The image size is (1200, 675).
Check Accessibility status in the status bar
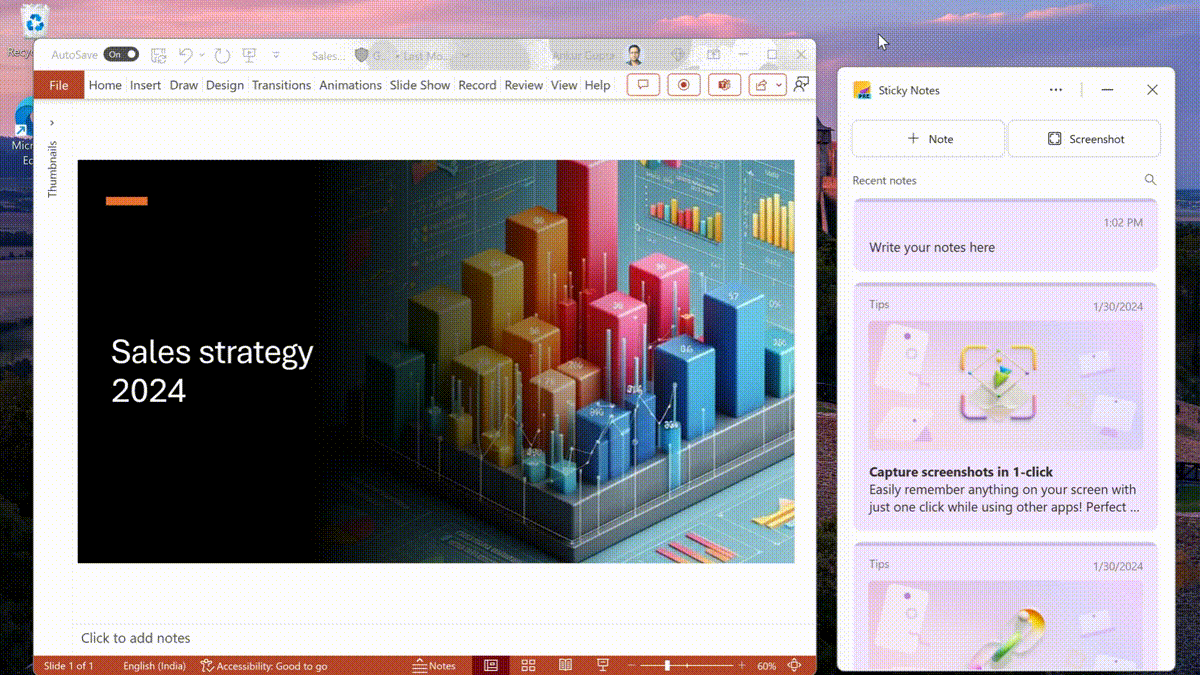[264, 665]
